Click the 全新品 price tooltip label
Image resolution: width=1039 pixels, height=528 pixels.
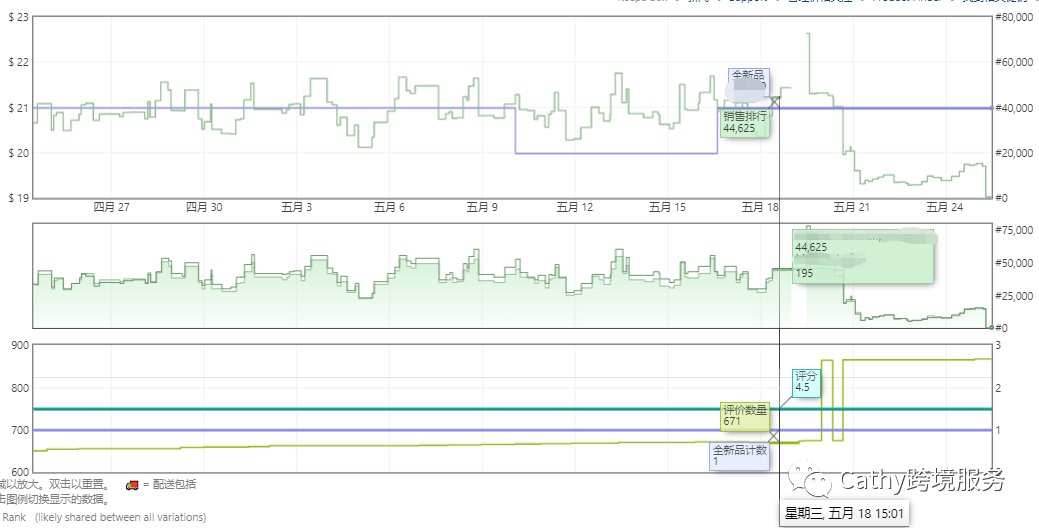tap(748, 75)
